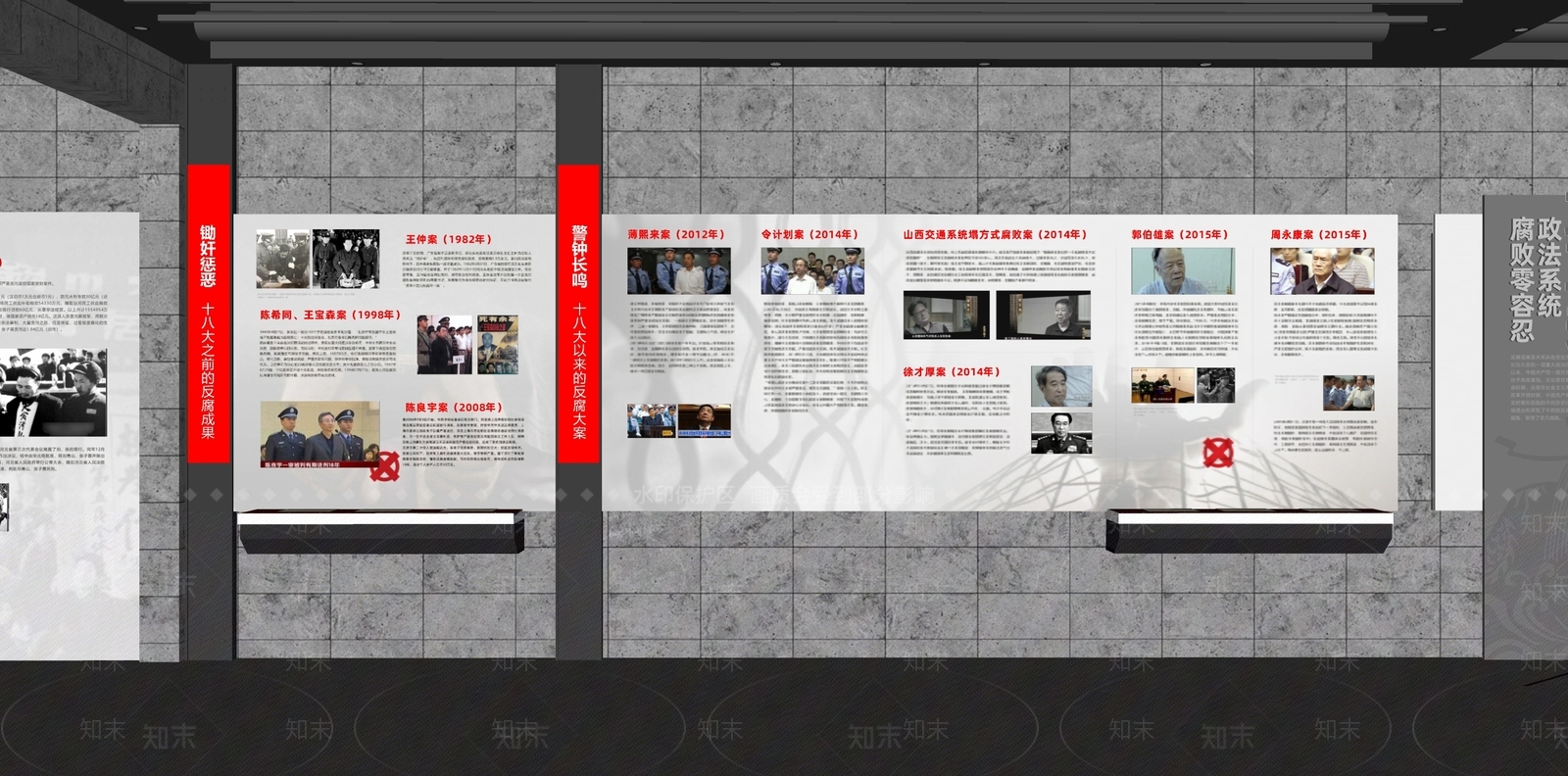The image size is (1568, 776).
Task: Open the photo directly under the 周永康案 heading
Action: (1322, 271)
